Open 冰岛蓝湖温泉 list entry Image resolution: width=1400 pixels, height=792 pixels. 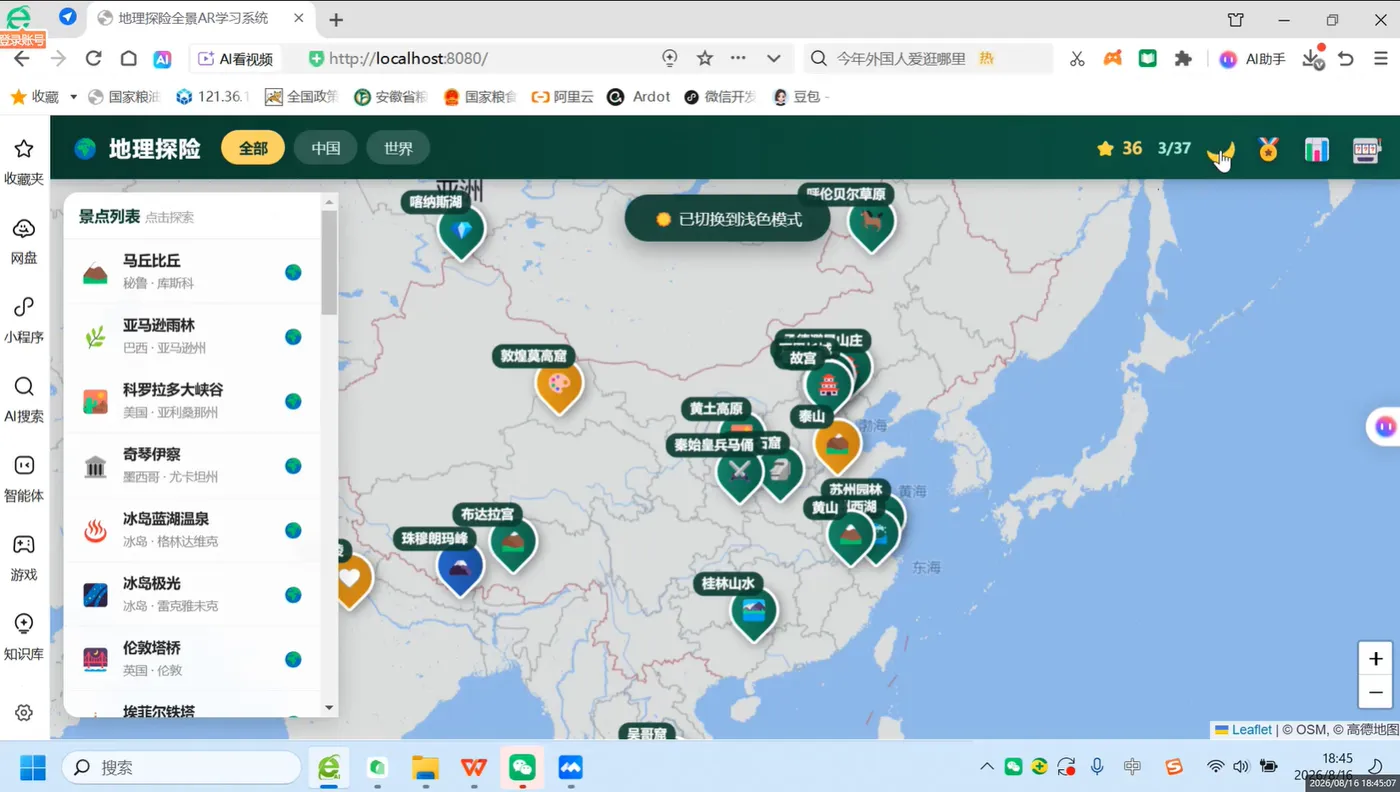click(x=192, y=529)
